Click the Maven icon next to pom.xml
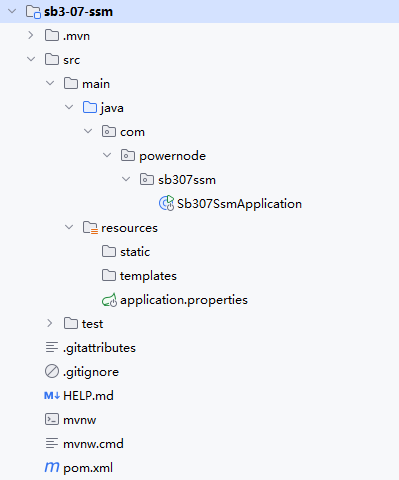399x480 pixels. (x=52, y=467)
